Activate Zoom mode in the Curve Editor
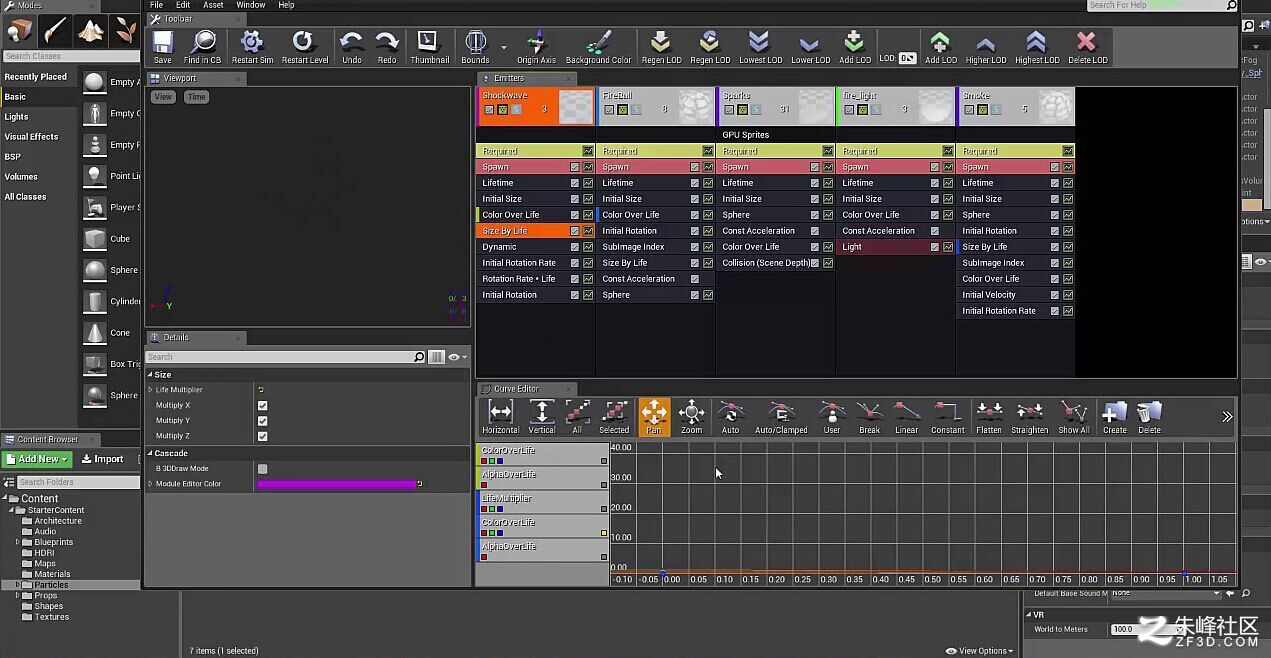This screenshot has width=1271, height=658. tap(691, 417)
